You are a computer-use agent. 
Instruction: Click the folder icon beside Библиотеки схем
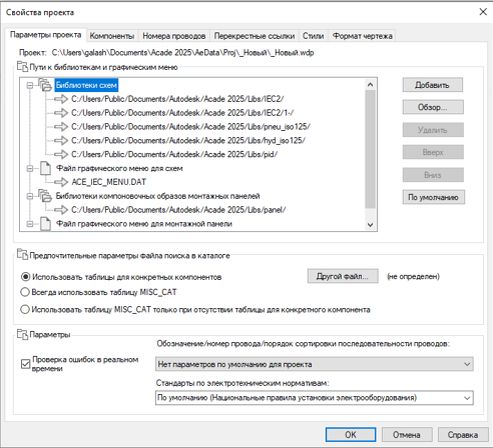click(x=45, y=85)
